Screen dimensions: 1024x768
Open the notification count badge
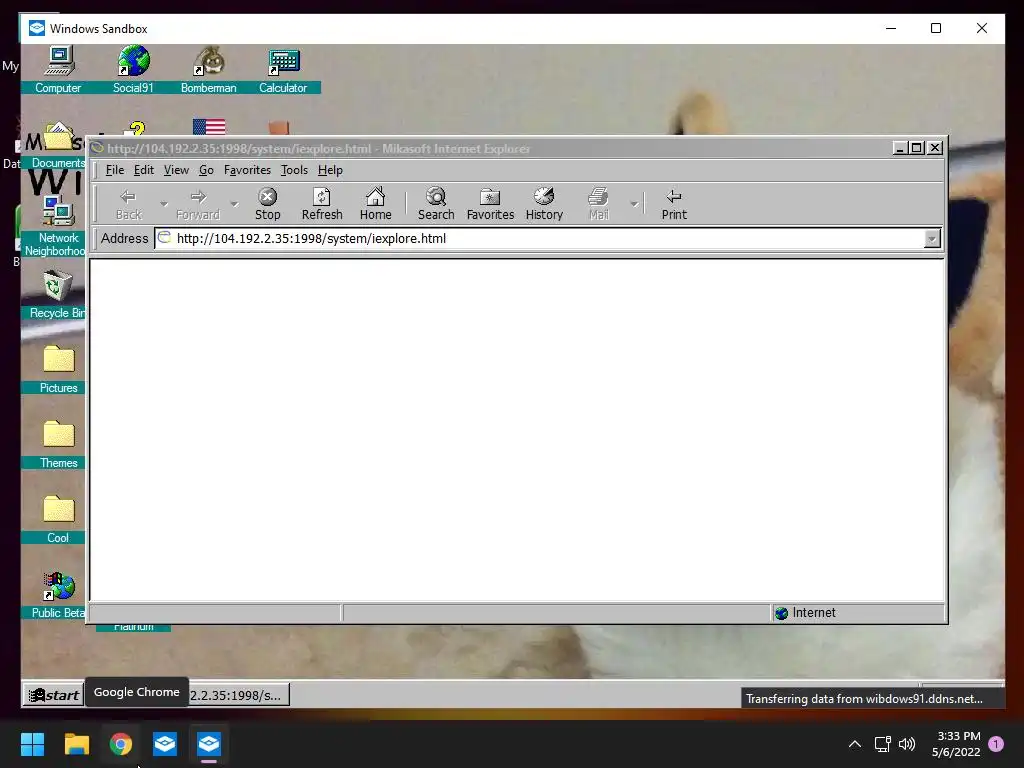click(x=996, y=744)
